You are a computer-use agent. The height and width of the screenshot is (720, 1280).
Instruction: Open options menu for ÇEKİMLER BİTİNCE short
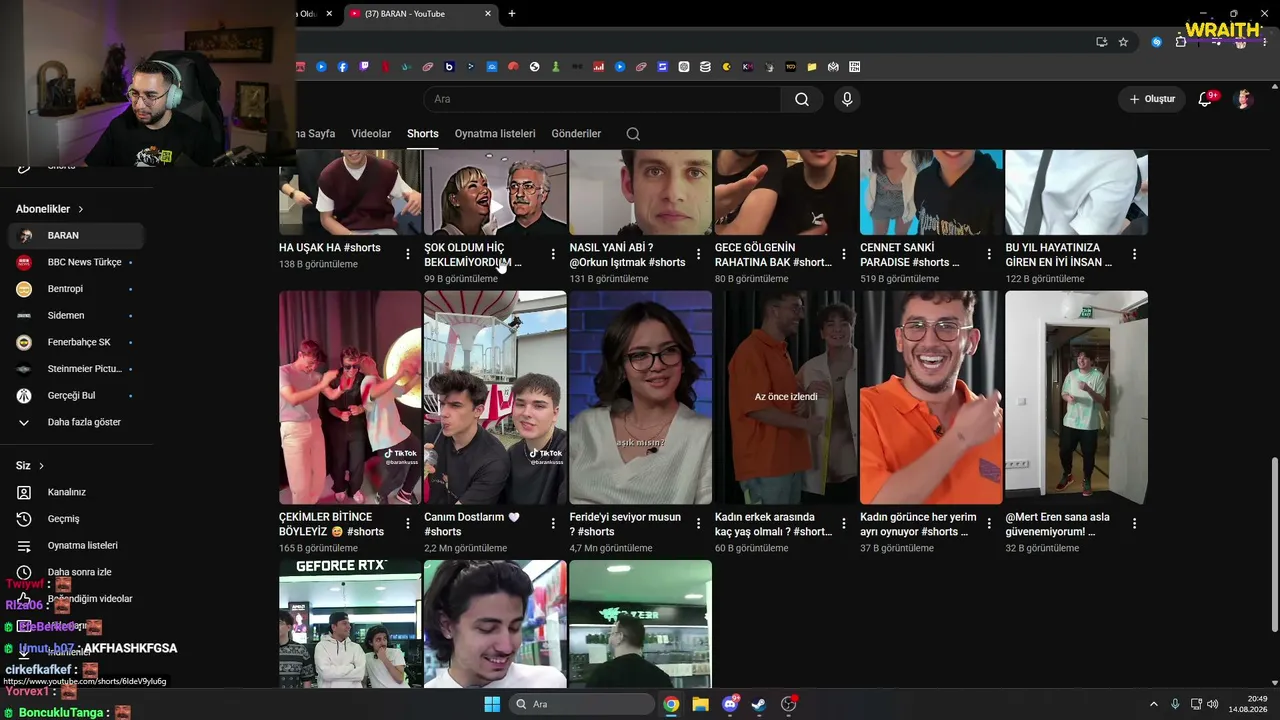(x=407, y=523)
